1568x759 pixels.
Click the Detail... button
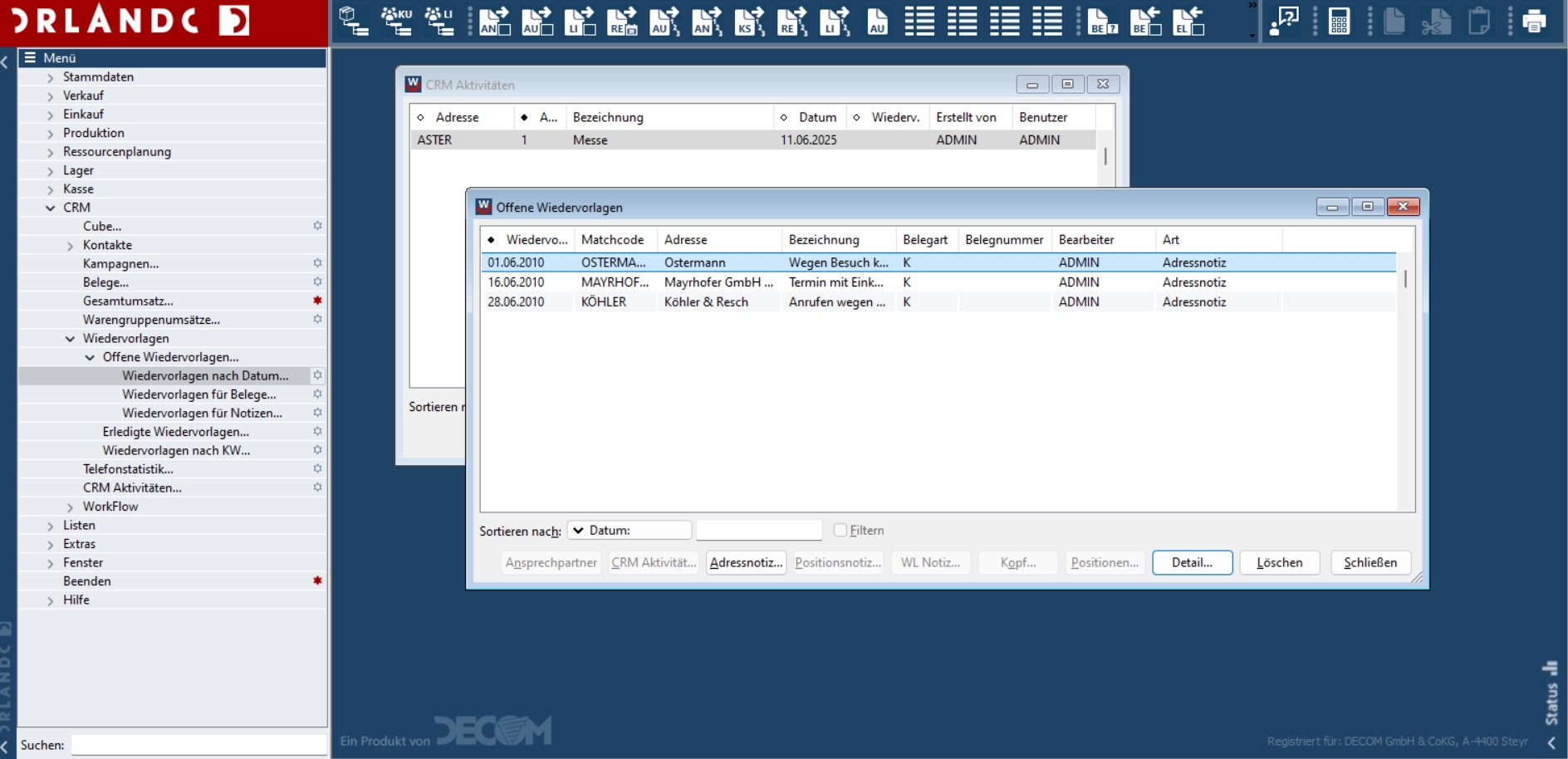coord(1192,562)
